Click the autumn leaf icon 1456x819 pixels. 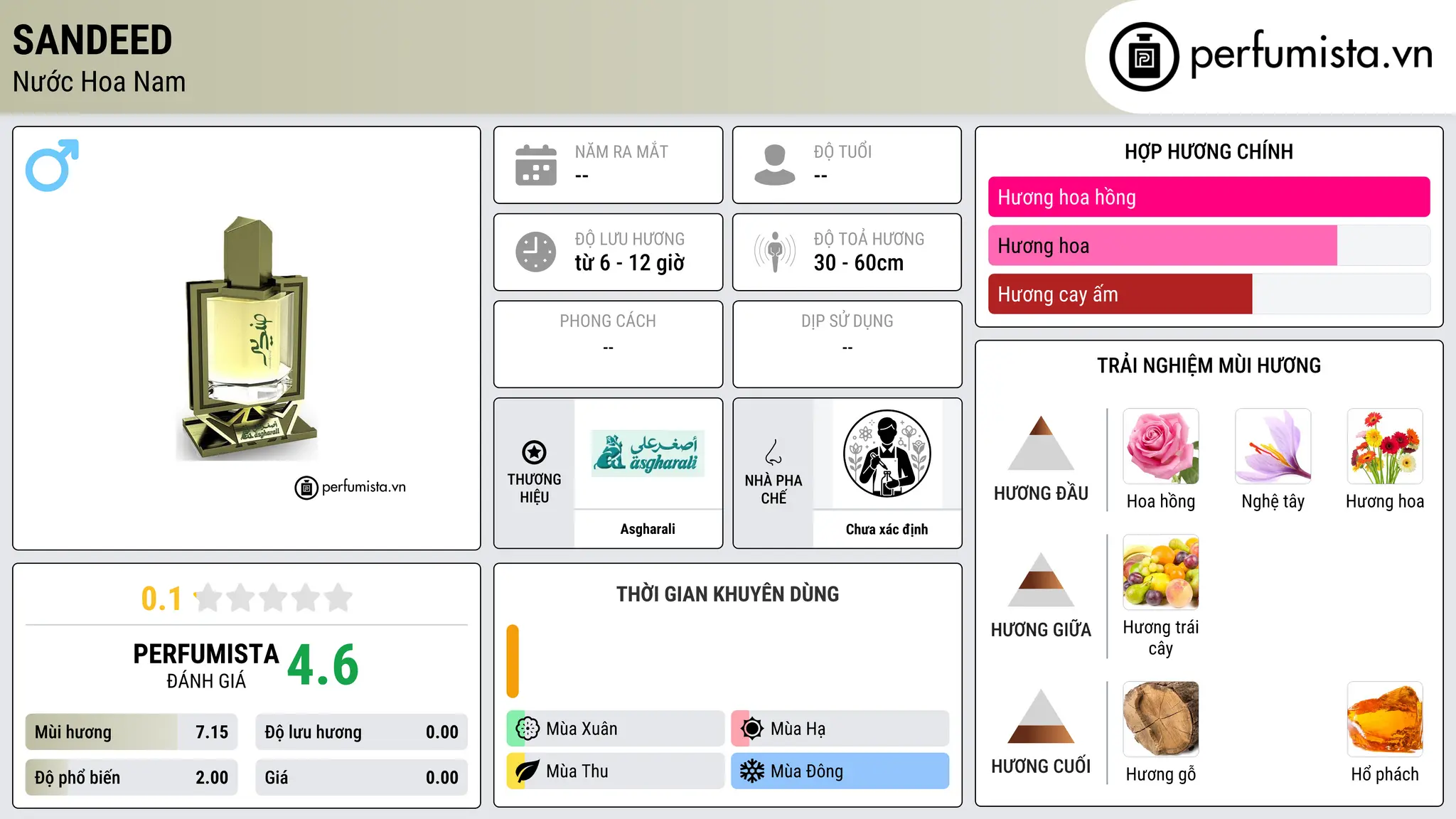527,771
